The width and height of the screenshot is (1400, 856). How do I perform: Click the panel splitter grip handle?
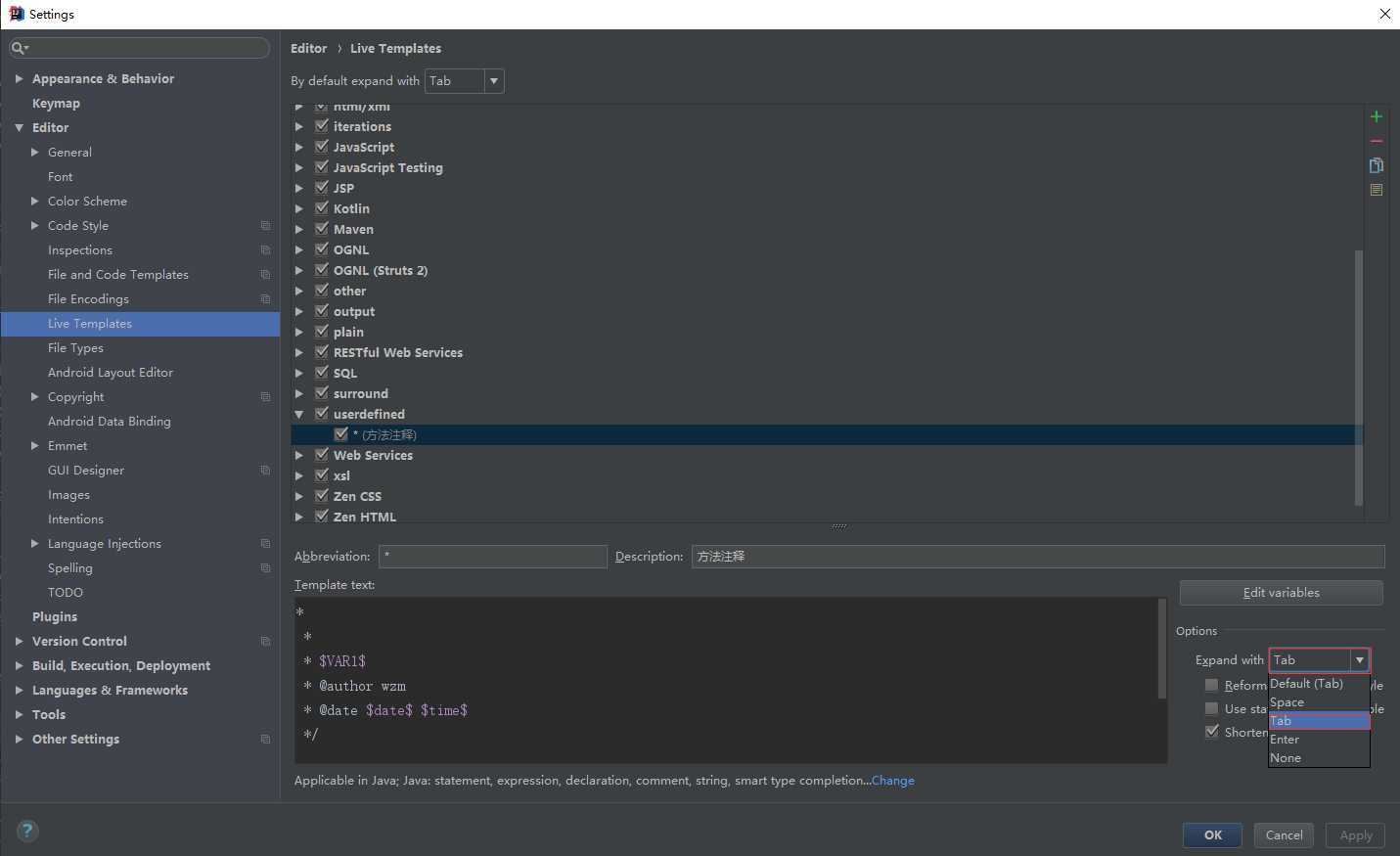tap(839, 526)
